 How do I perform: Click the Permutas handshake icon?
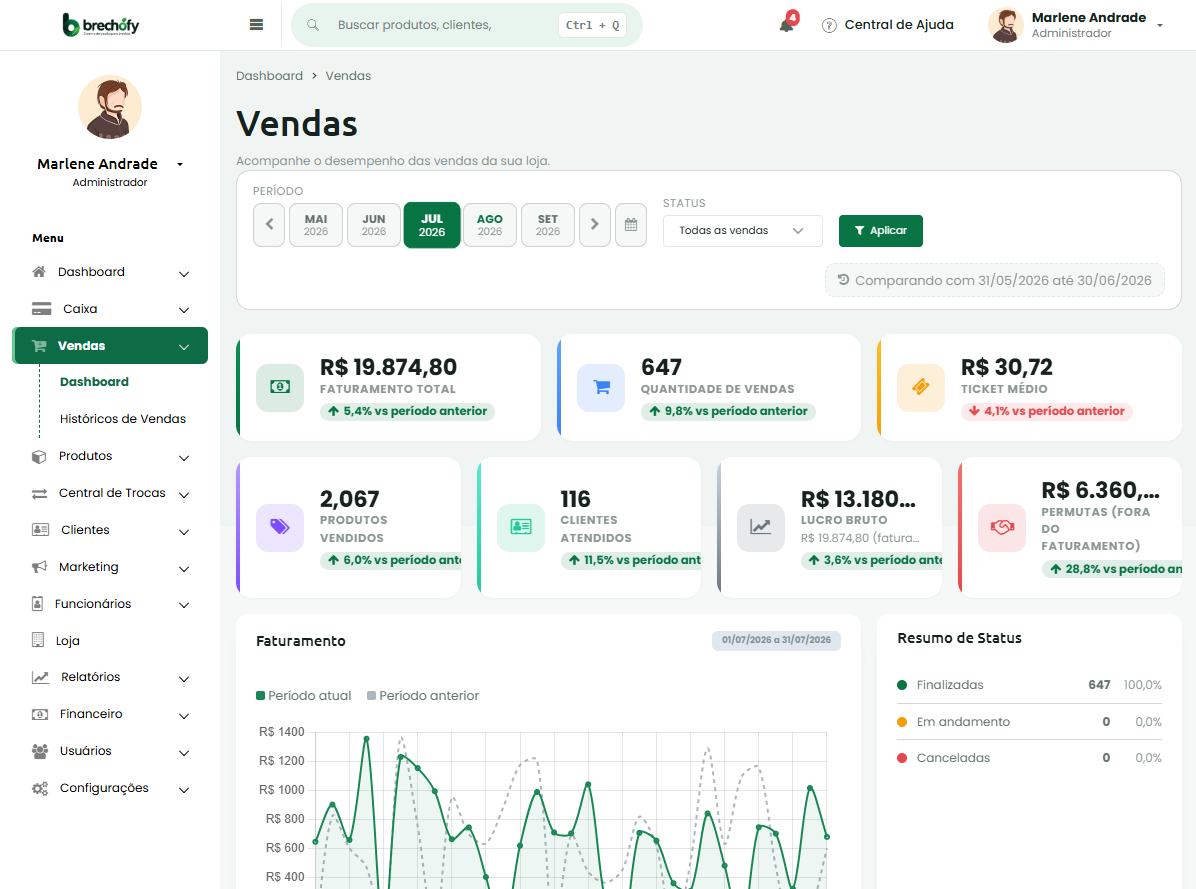click(1001, 528)
